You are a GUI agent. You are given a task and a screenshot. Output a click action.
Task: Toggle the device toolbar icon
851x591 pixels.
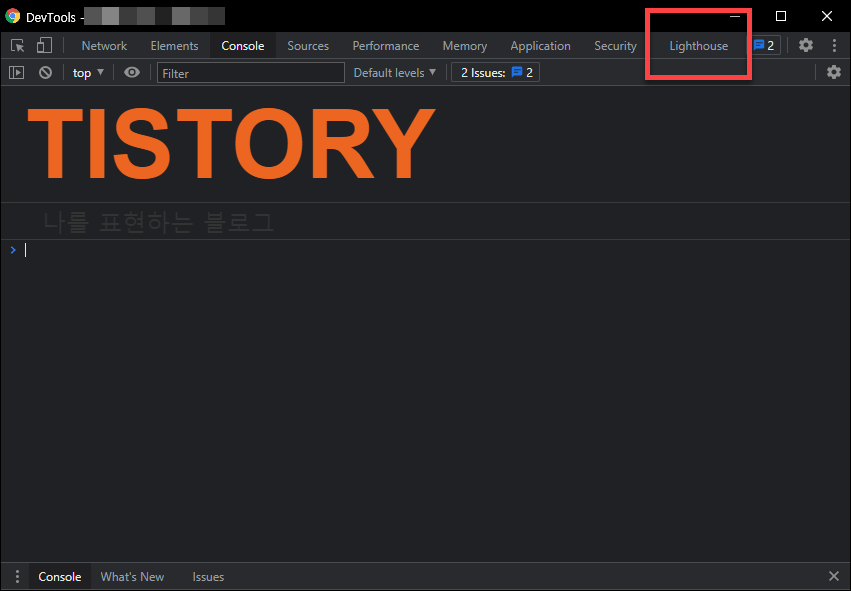tap(44, 46)
